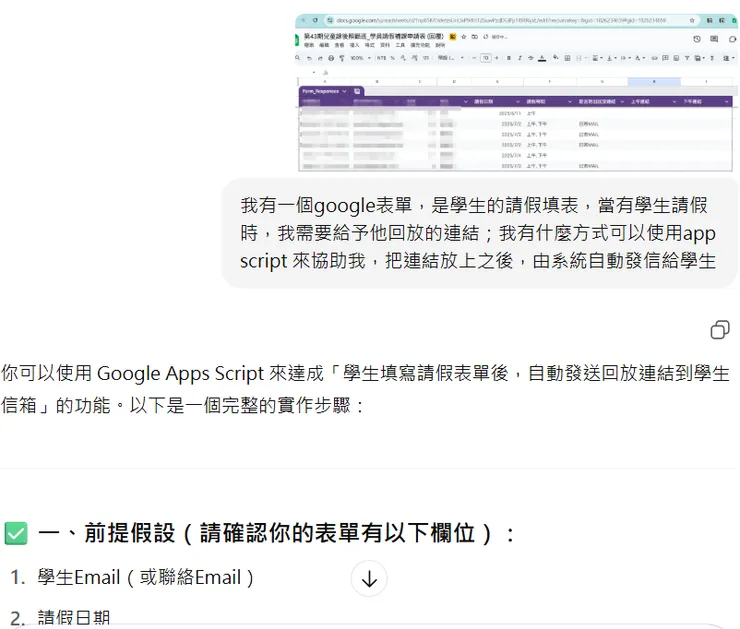Click list item 請假日期

click(73, 617)
